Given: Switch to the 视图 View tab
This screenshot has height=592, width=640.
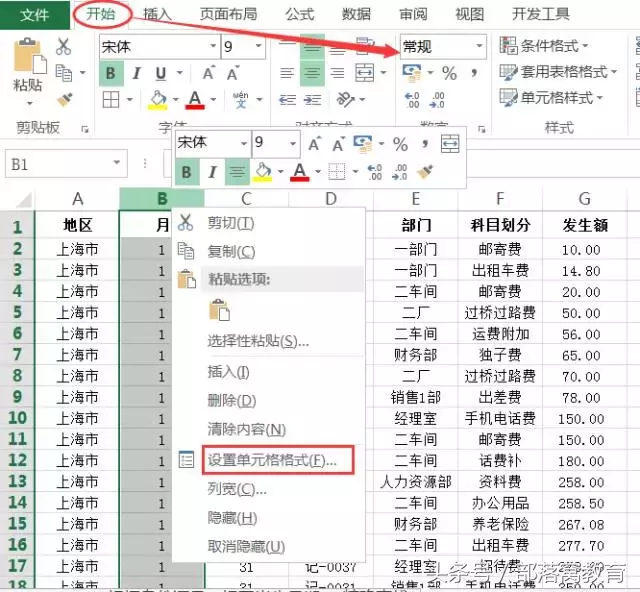Looking at the screenshot, I should coord(470,14).
